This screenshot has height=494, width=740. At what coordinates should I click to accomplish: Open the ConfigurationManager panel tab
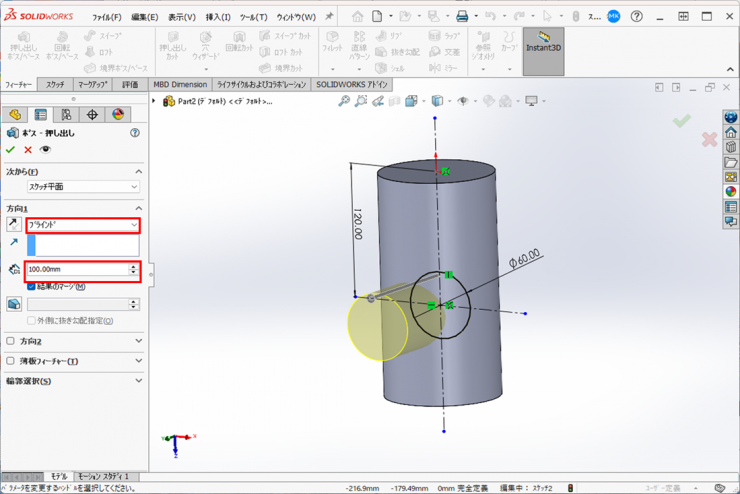[x=66, y=115]
